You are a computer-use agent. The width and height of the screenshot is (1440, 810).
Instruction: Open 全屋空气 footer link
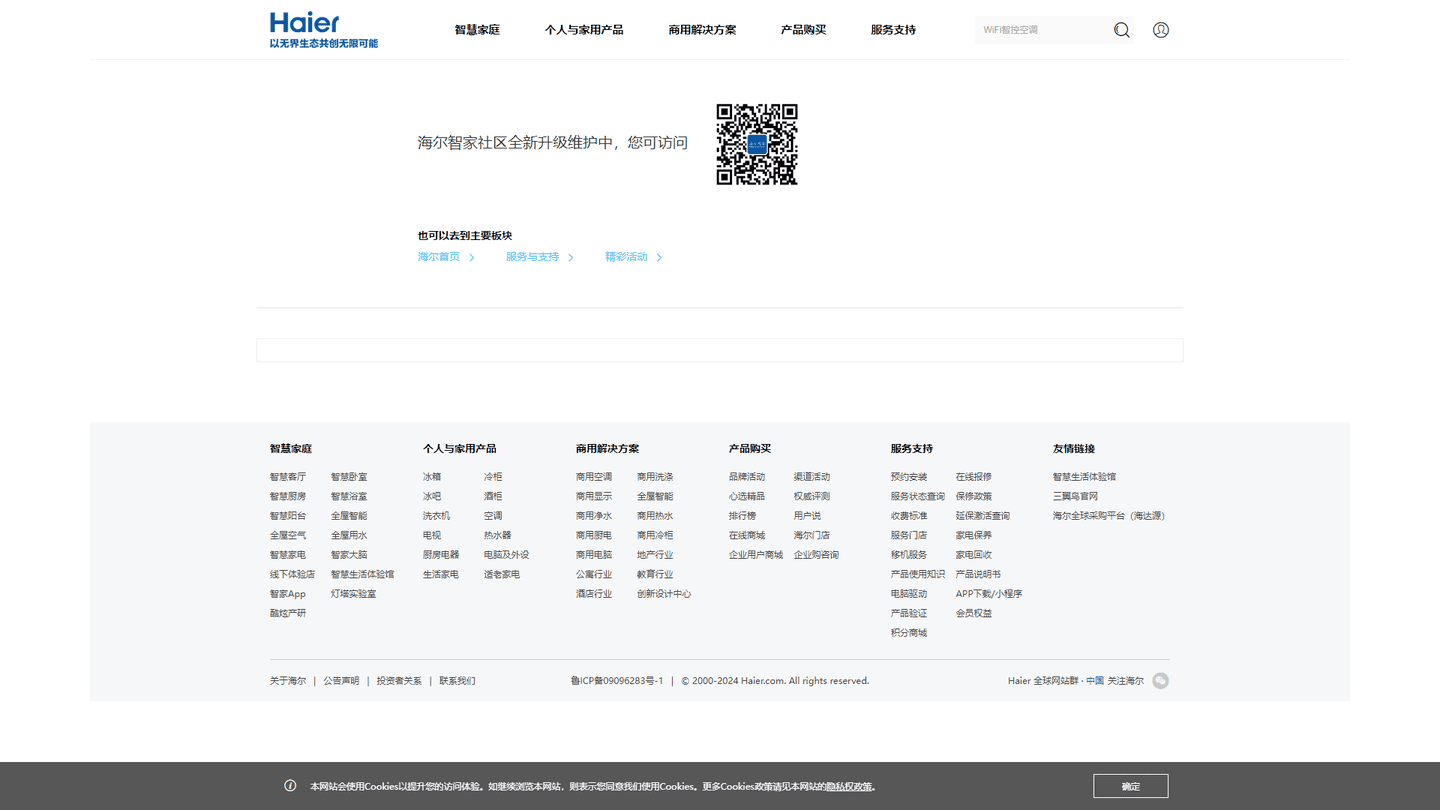pos(288,535)
